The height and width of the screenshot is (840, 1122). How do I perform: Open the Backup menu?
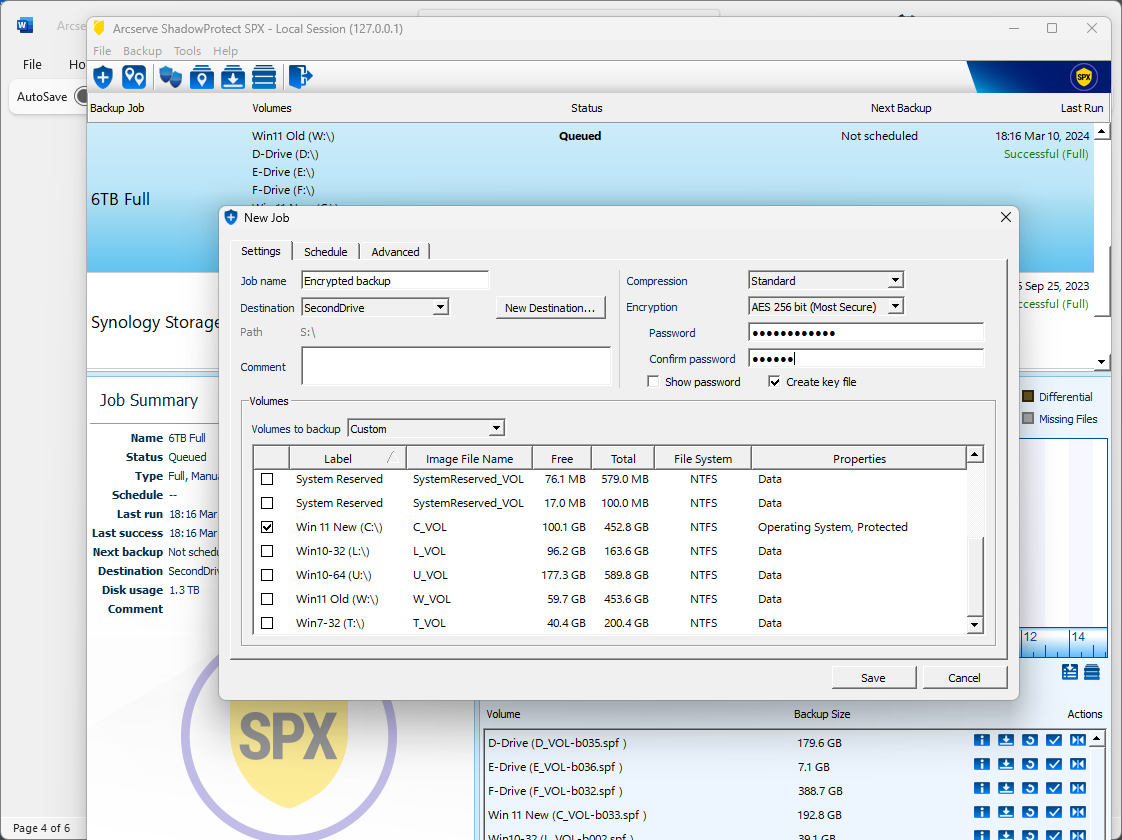coord(142,51)
